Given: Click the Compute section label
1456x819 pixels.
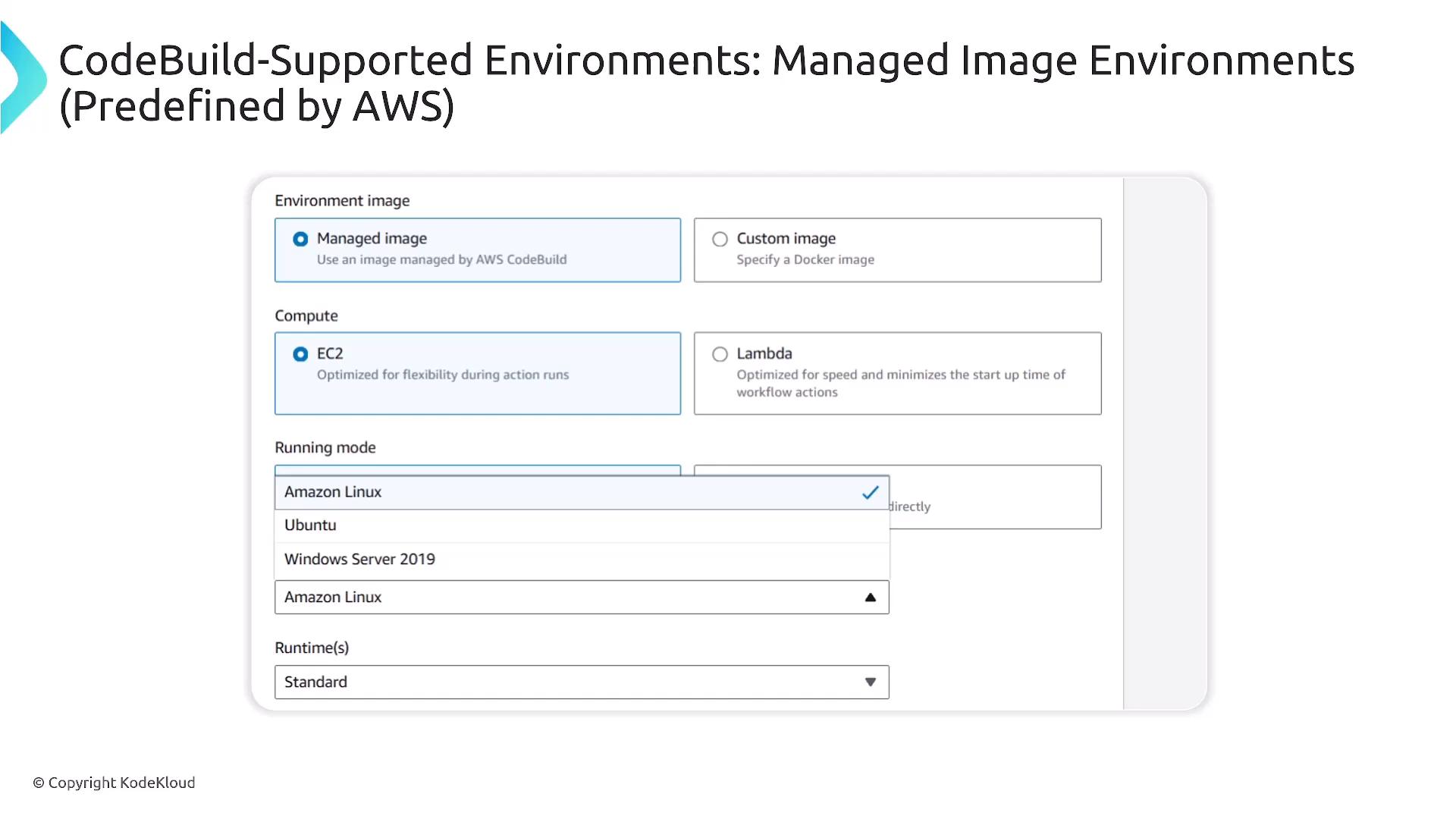Looking at the screenshot, I should [x=306, y=316].
